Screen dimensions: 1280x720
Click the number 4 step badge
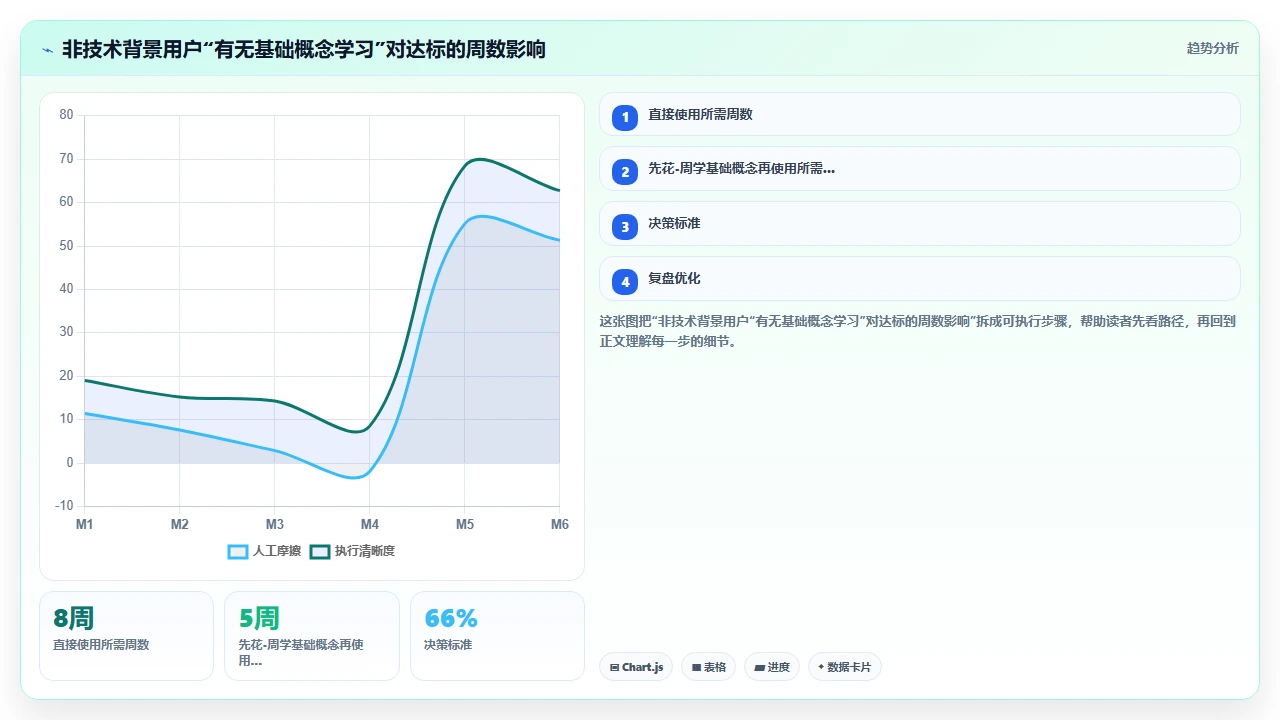625,282
